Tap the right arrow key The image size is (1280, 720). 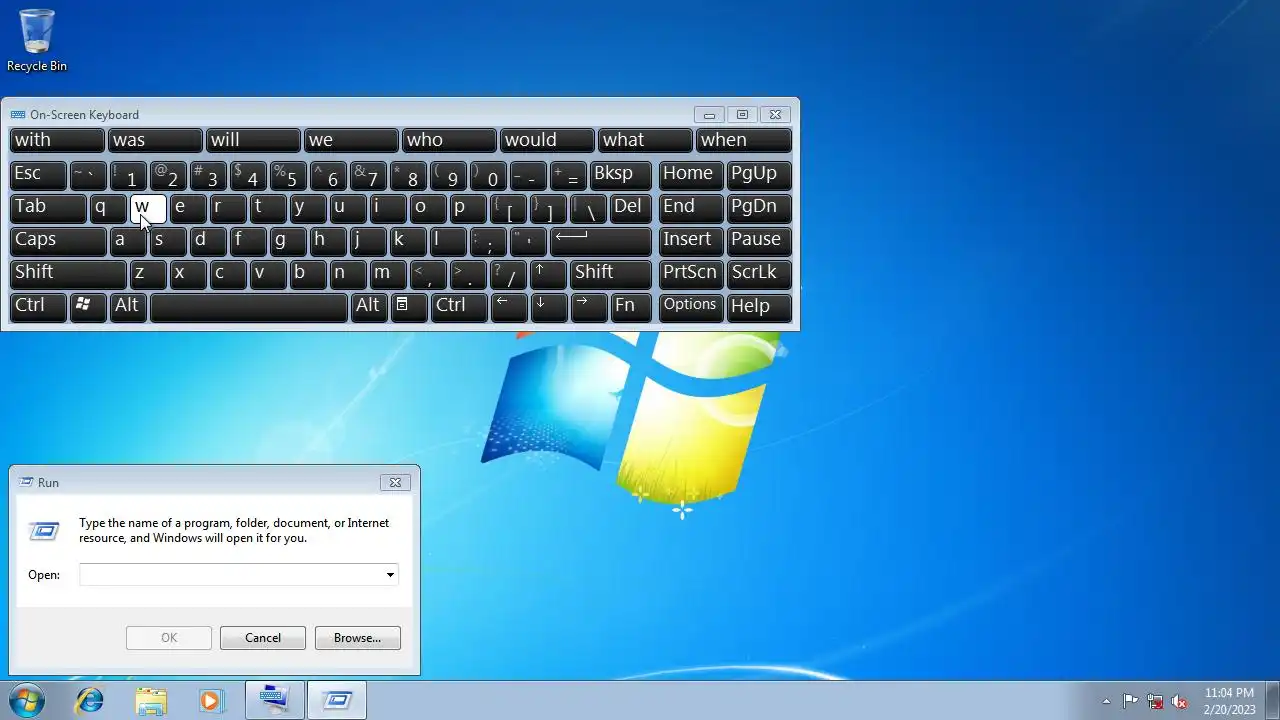pos(588,306)
